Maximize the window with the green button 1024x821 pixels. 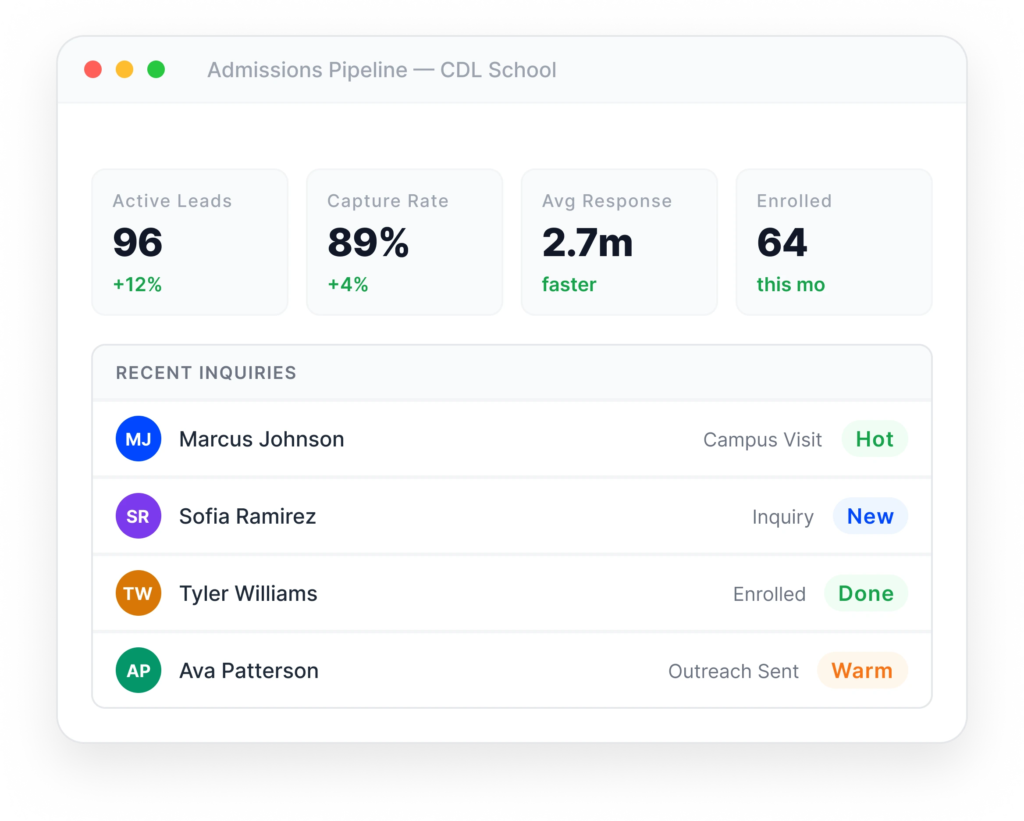click(x=155, y=69)
